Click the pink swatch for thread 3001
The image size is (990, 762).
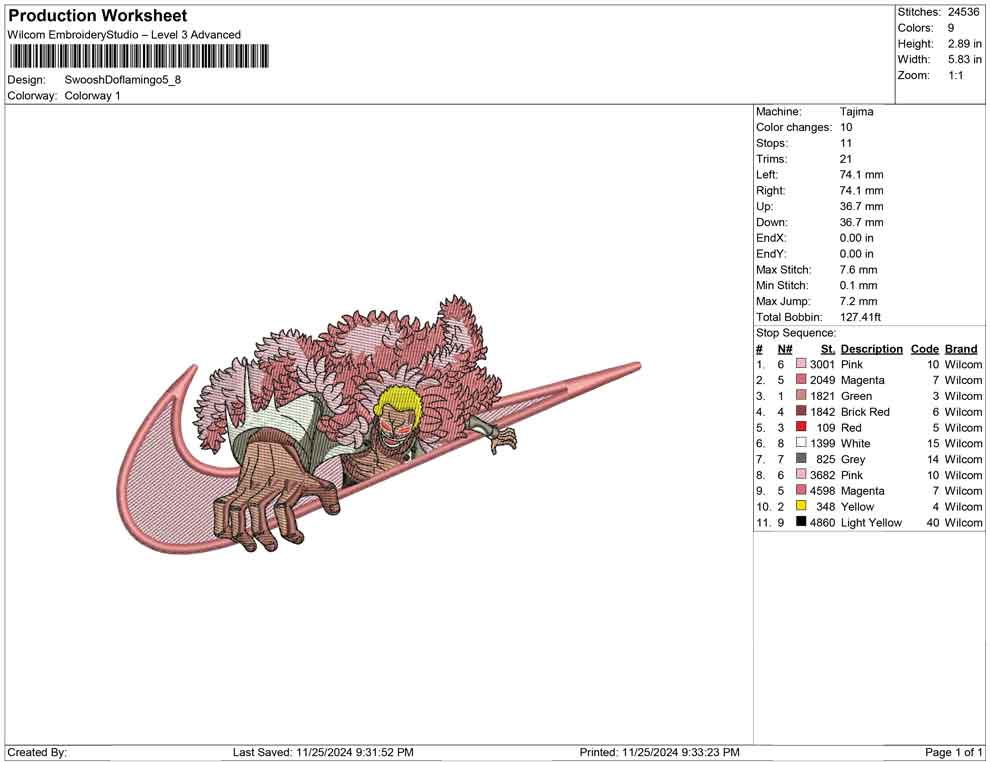coord(801,364)
